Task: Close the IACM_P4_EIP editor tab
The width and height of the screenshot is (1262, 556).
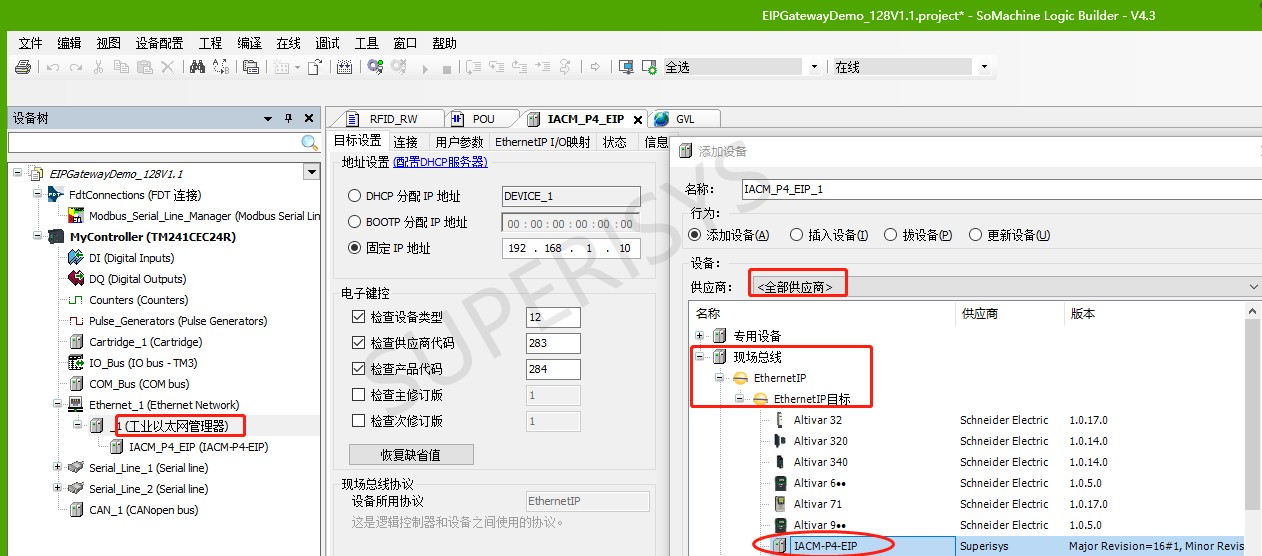Action: pyautogui.click(x=636, y=119)
